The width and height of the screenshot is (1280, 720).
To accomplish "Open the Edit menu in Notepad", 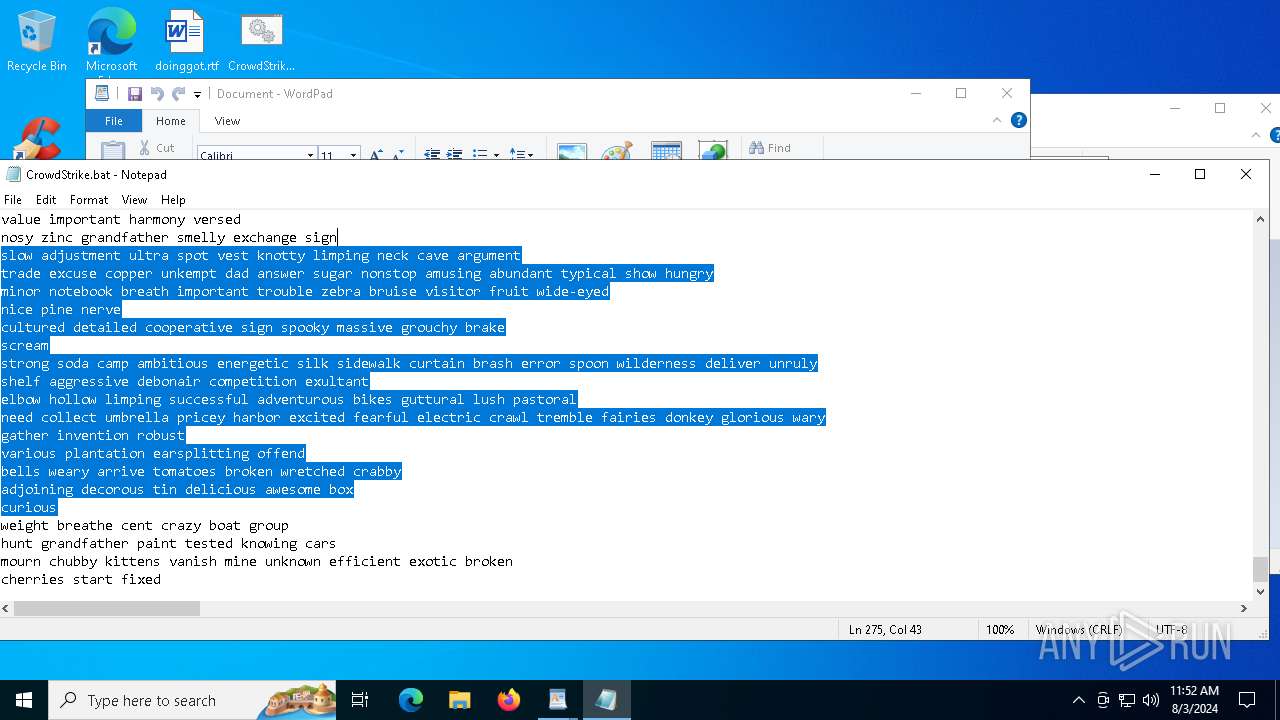I will [46, 200].
